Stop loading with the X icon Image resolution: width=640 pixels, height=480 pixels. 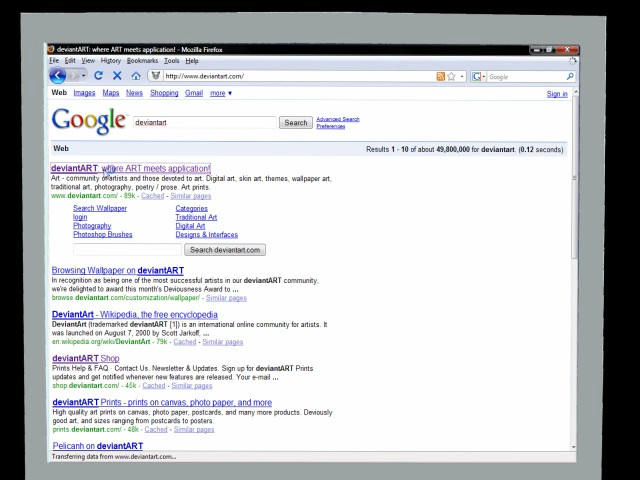[x=117, y=76]
